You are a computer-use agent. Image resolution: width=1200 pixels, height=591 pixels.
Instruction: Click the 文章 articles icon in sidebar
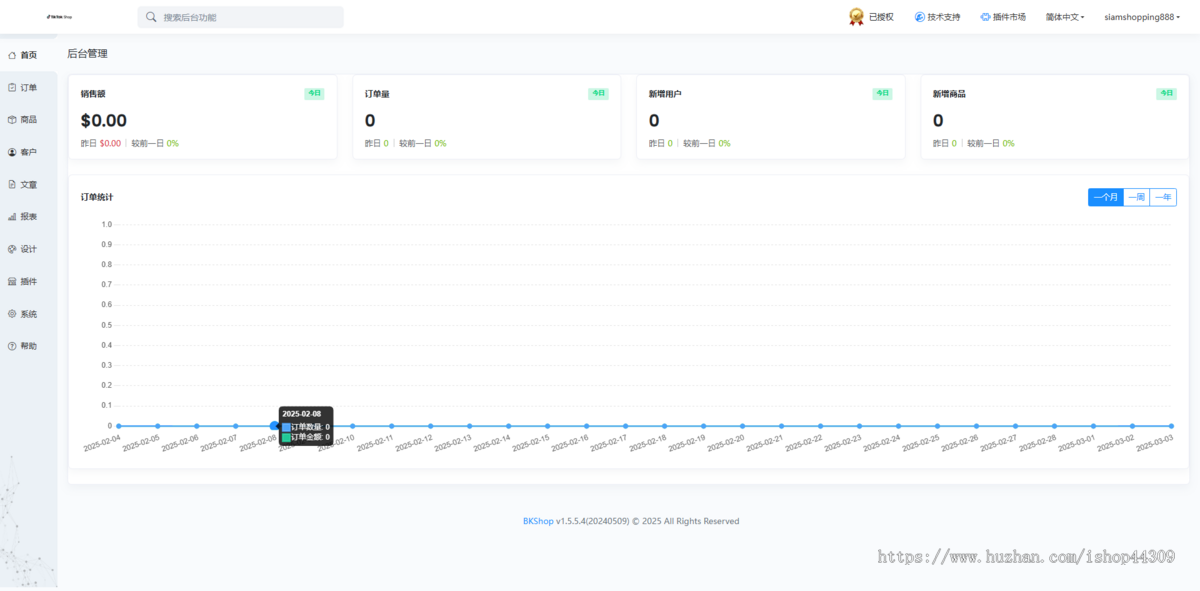point(12,184)
